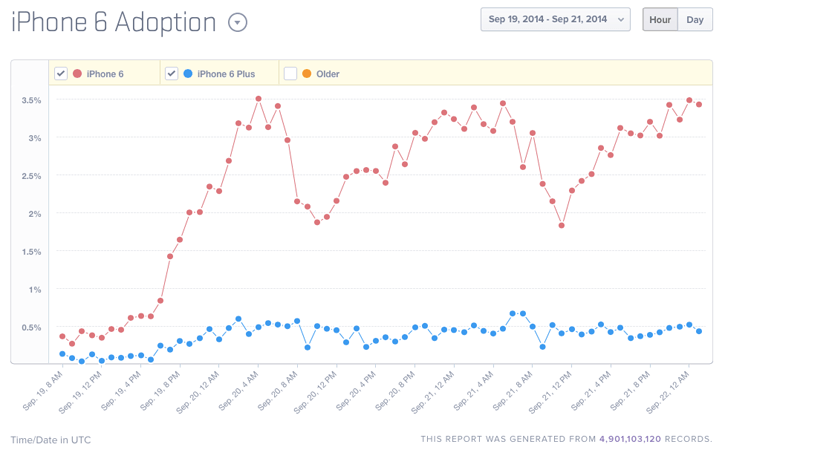Open the iPhone 6 Adoption title dropdown

[238, 23]
